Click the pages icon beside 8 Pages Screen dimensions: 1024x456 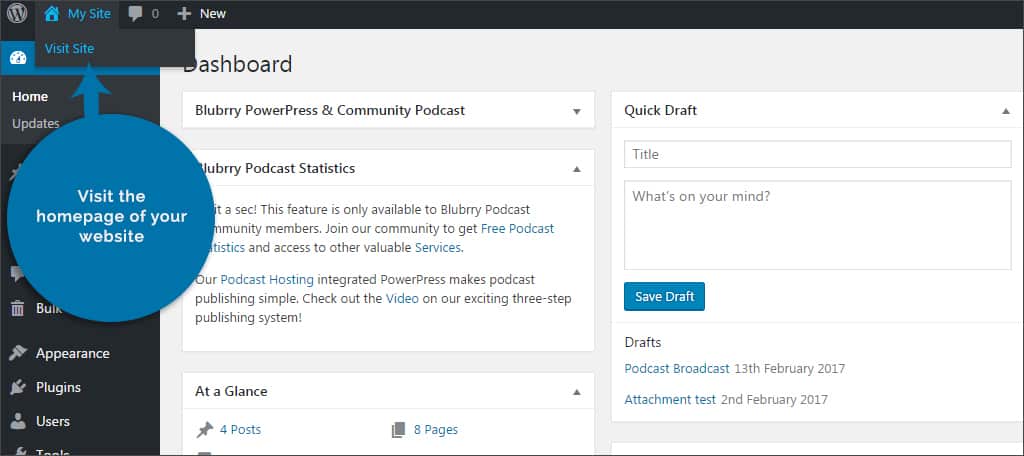click(x=399, y=430)
